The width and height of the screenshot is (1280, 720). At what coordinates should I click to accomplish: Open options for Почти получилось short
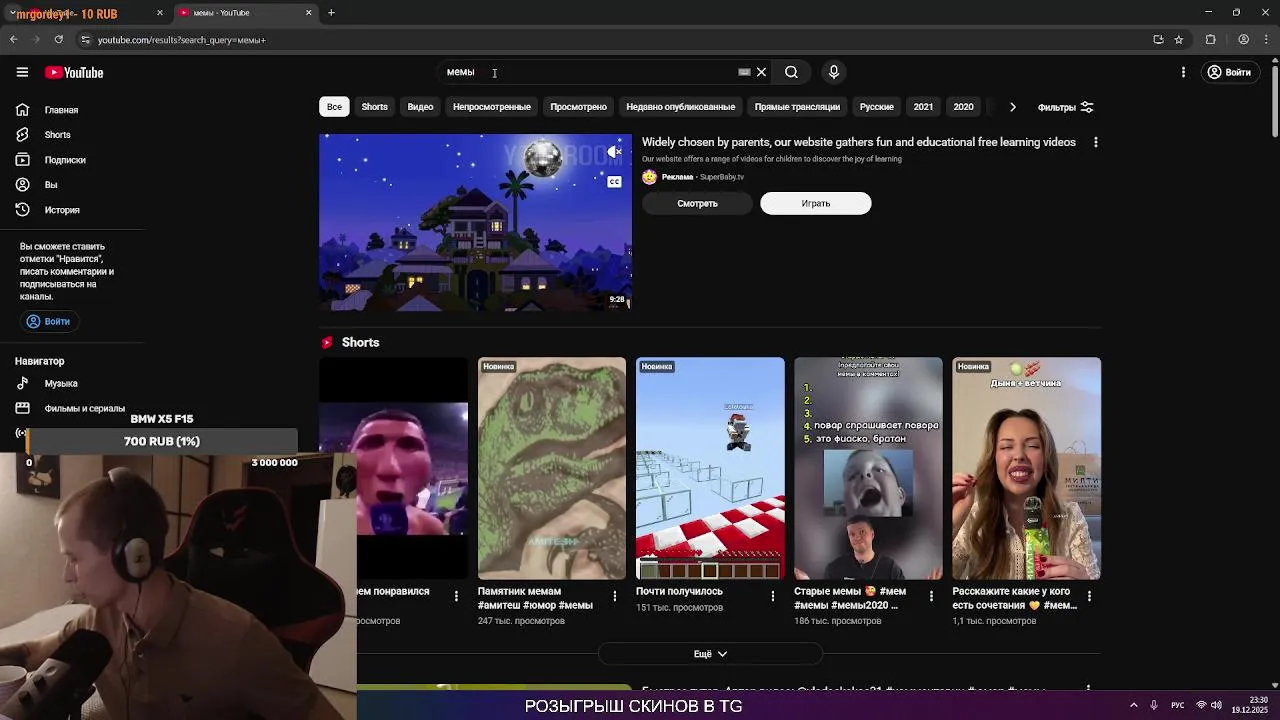tap(772, 596)
